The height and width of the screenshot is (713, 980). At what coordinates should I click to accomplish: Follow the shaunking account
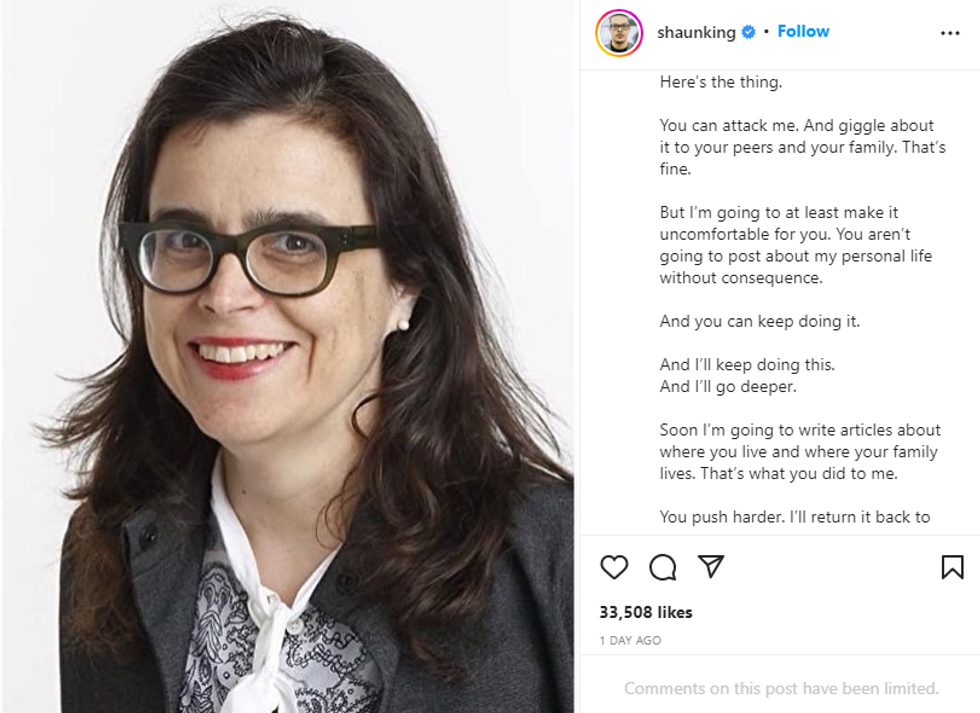tap(803, 31)
